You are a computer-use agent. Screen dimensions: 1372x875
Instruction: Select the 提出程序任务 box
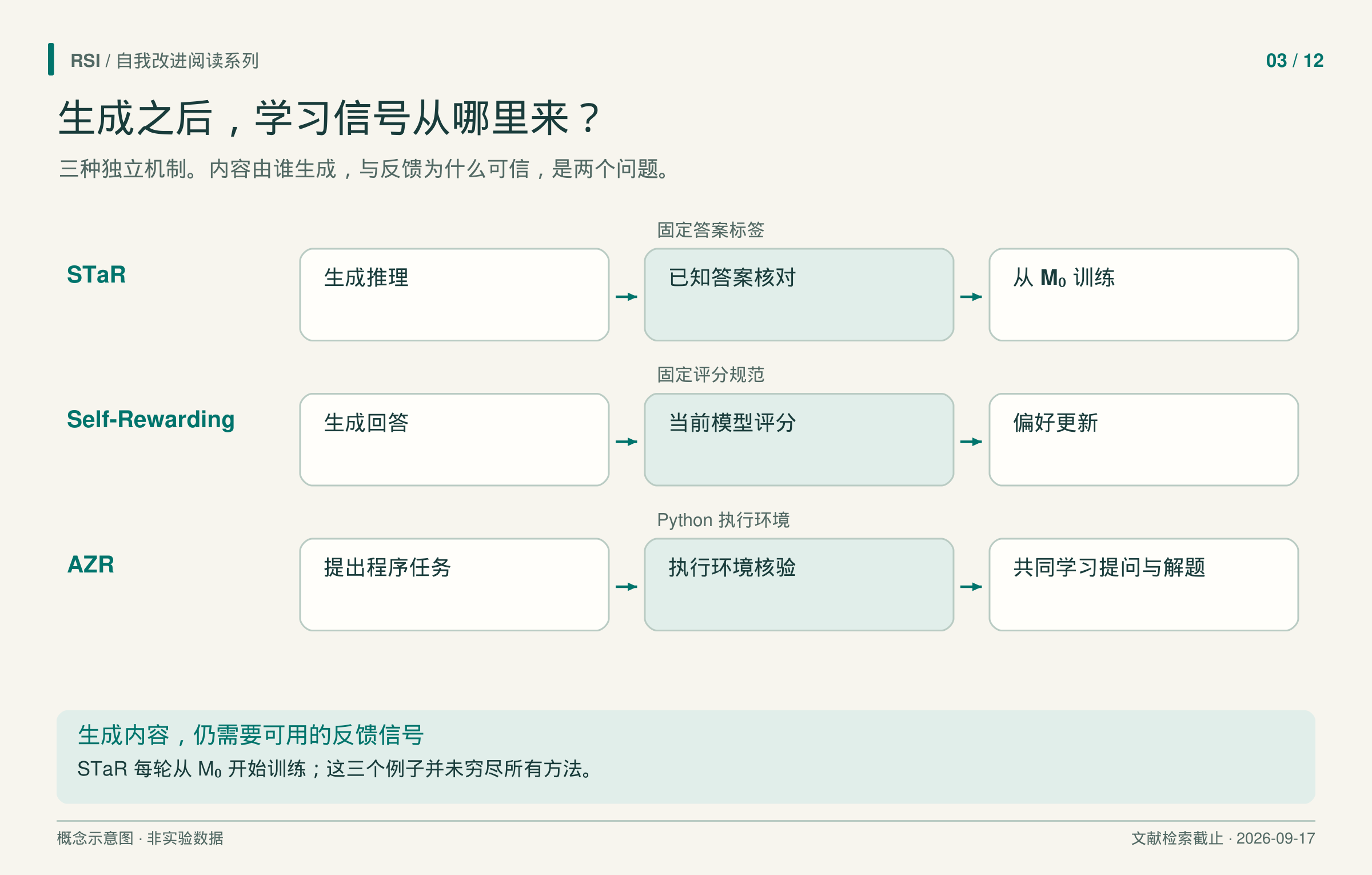(454, 584)
